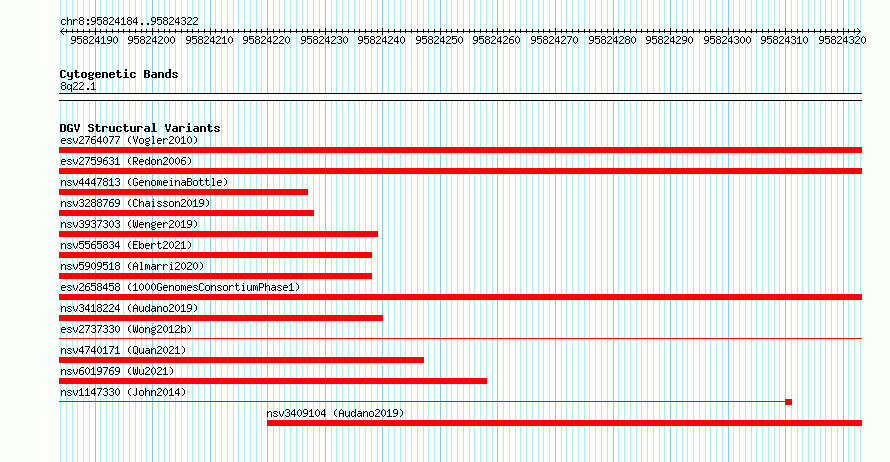Open variant nsv5909518 (Almarri2020) label
This screenshot has height=462, width=890.
click(132, 266)
